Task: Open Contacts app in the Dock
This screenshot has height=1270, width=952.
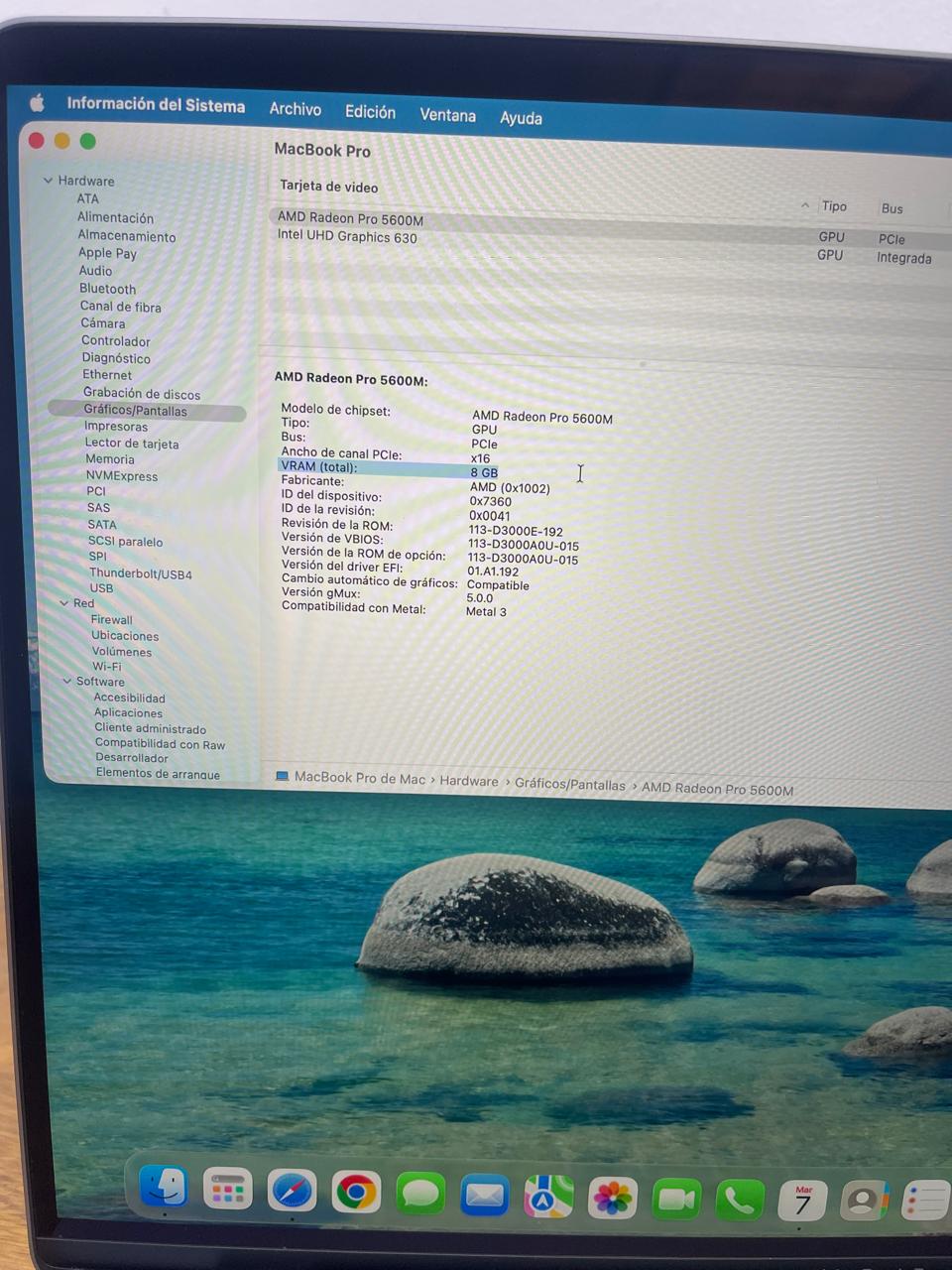Action: coord(866,1202)
